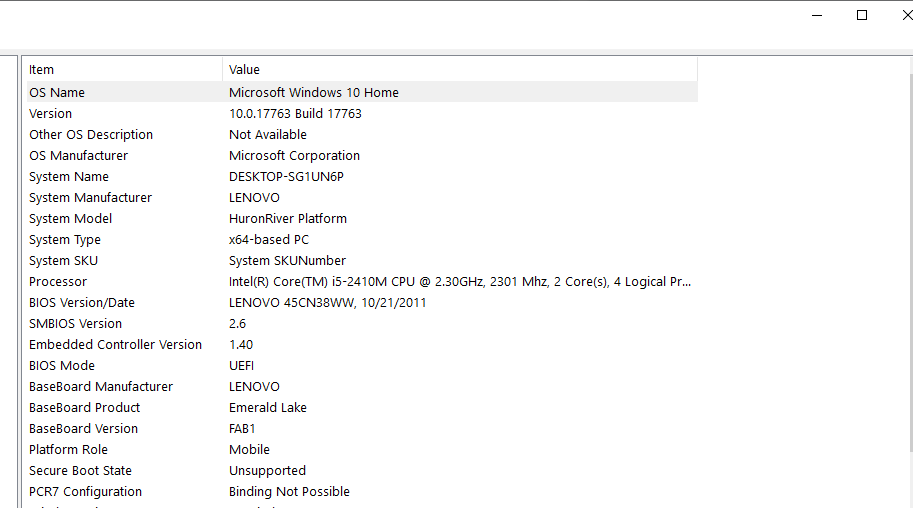Select BaseBoard Version item
The height and width of the screenshot is (508, 913).
tap(83, 428)
